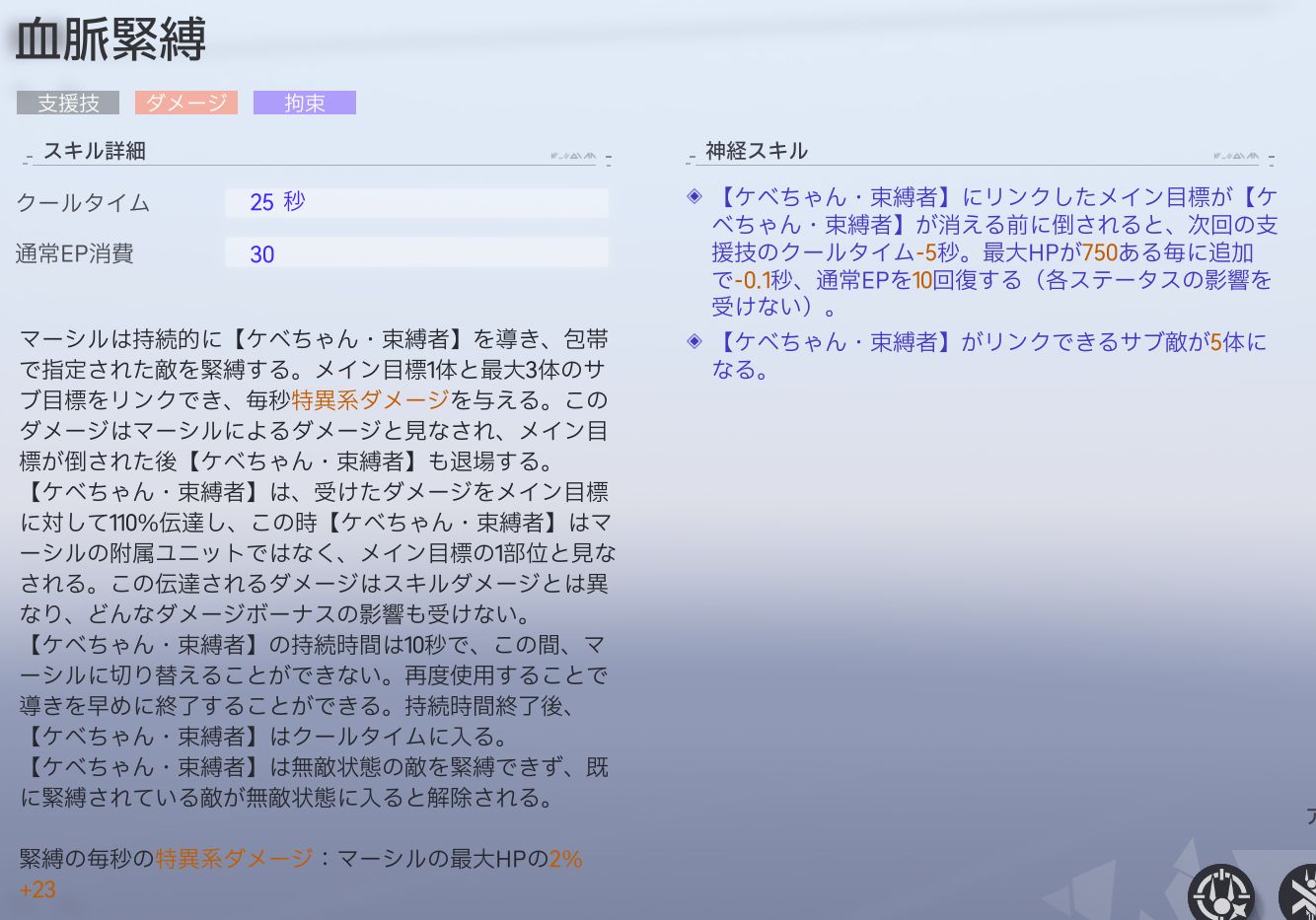1316x920 pixels.
Task: Click the first diamond bullet under 神経スキル
Action: click(x=695, y=197)
